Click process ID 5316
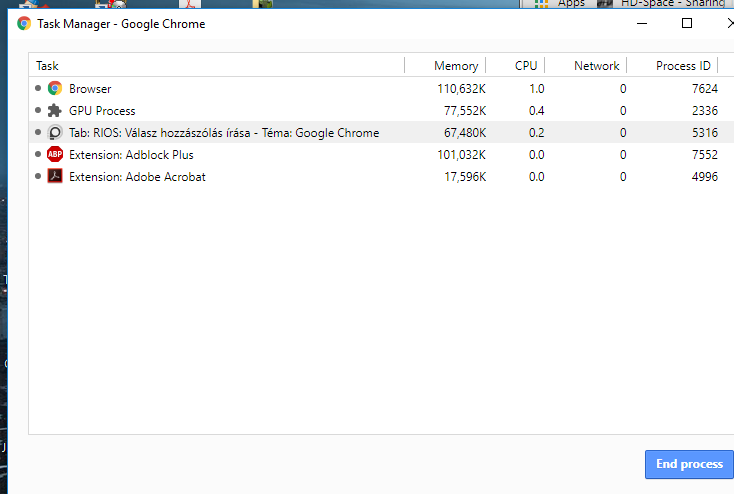 point(705,133)
